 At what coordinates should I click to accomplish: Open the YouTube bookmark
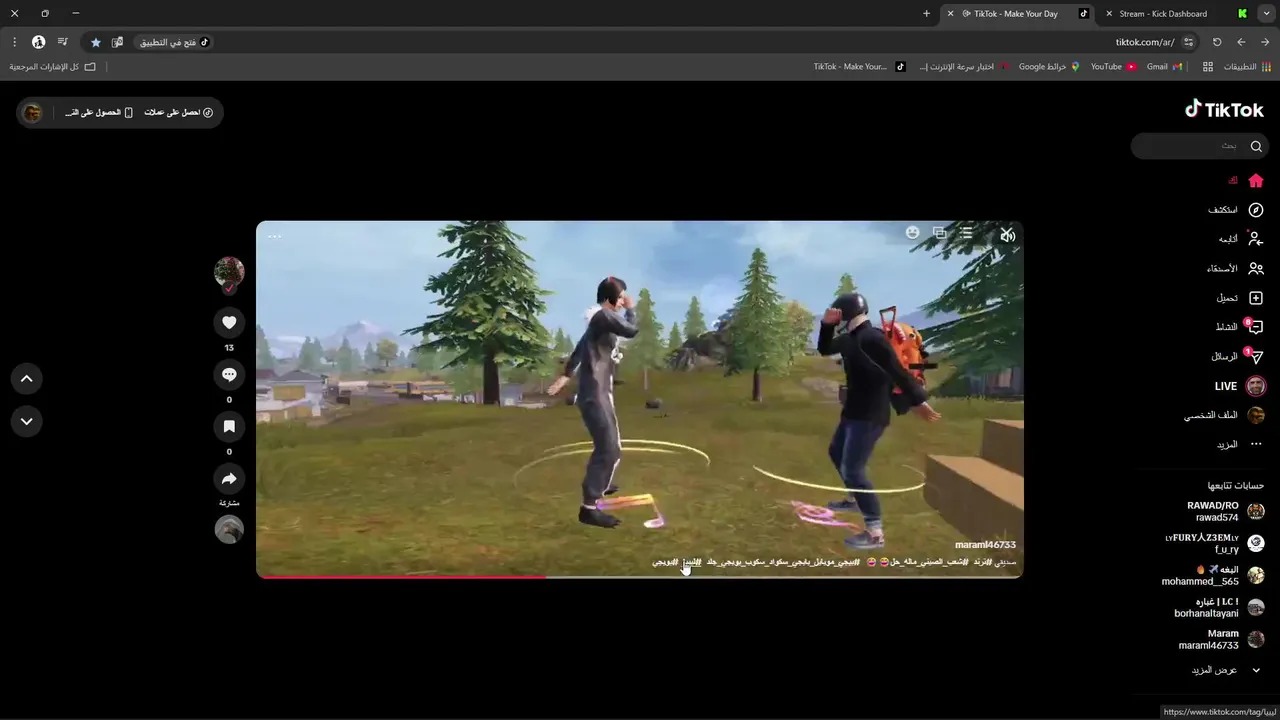[x=1113, y=67]
